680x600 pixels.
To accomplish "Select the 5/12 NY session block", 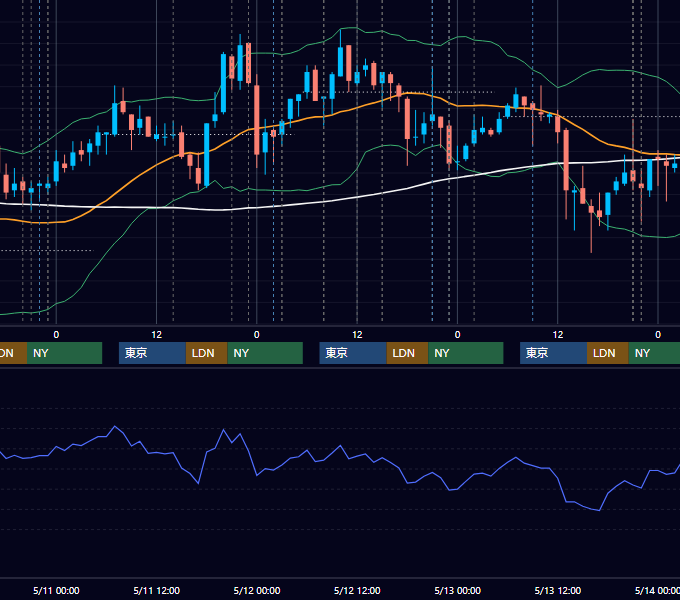I will click(x=466, y=353).
